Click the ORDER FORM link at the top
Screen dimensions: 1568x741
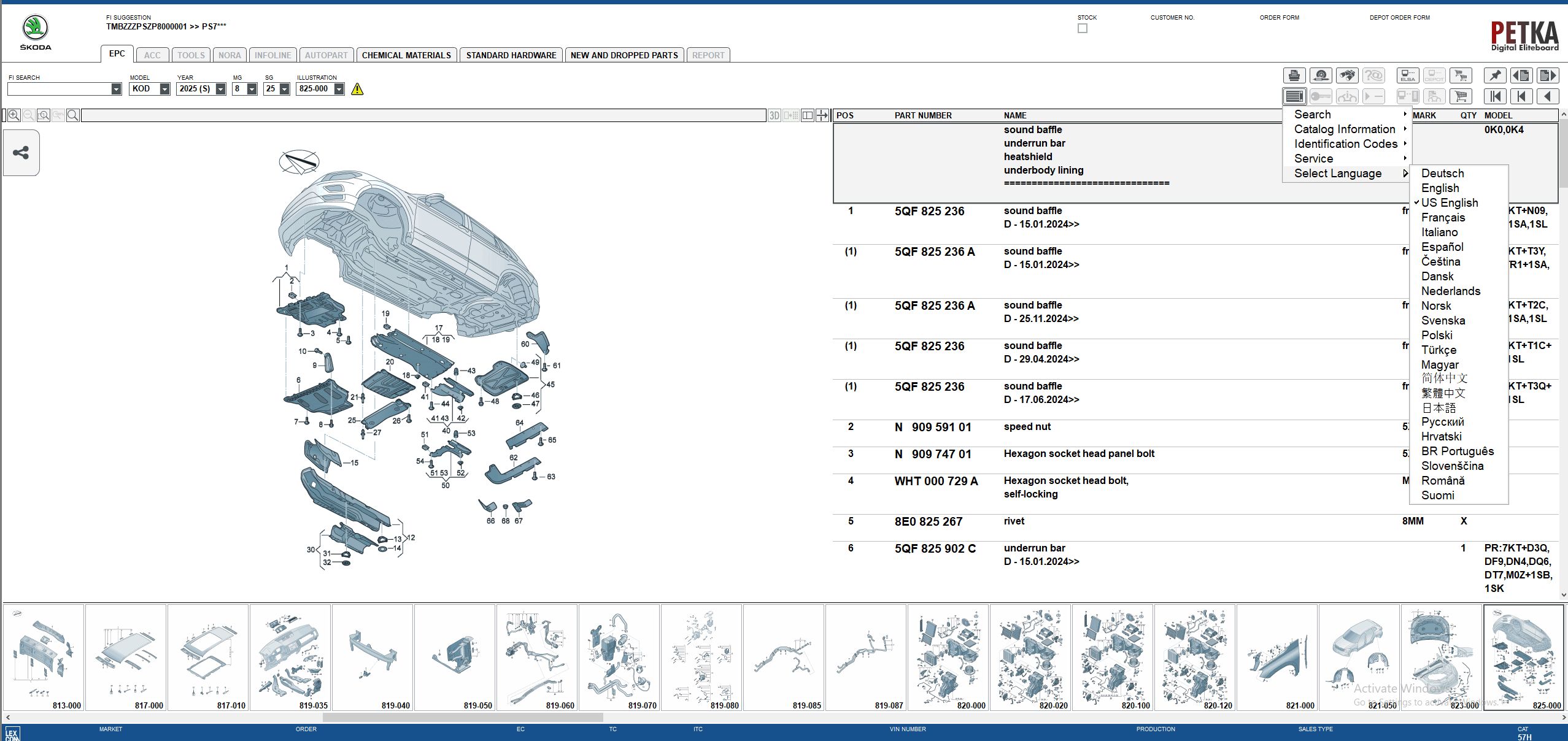coord(1280,17)
